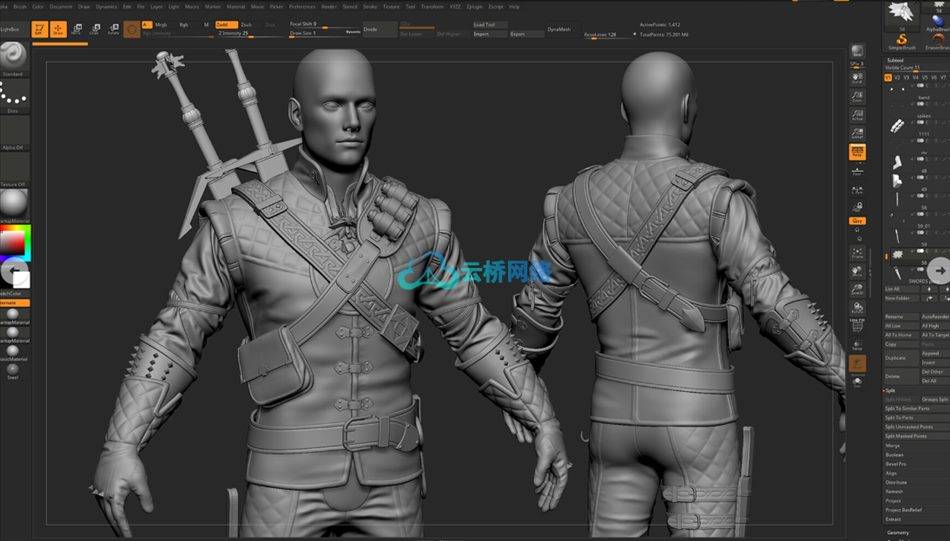Viewport: 950px width, 541px height.
Task: Collapse the Subtool palette header
Action: [894, 60]
